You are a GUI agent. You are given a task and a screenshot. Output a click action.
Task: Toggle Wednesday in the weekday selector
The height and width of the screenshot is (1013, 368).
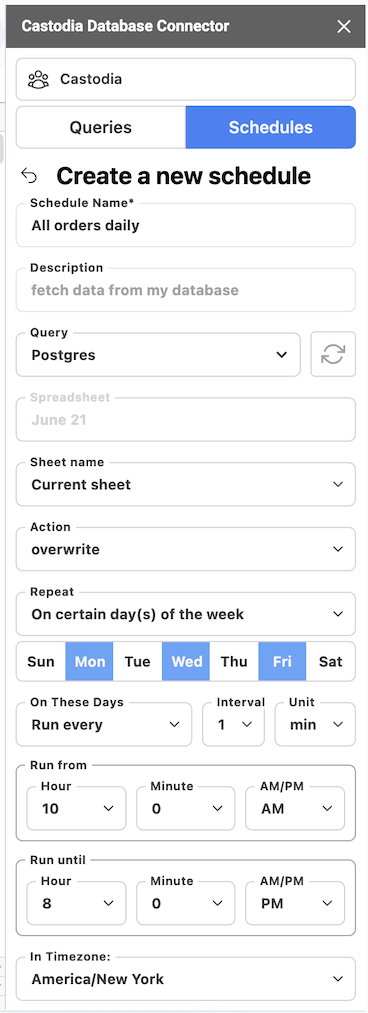[186, 662]
